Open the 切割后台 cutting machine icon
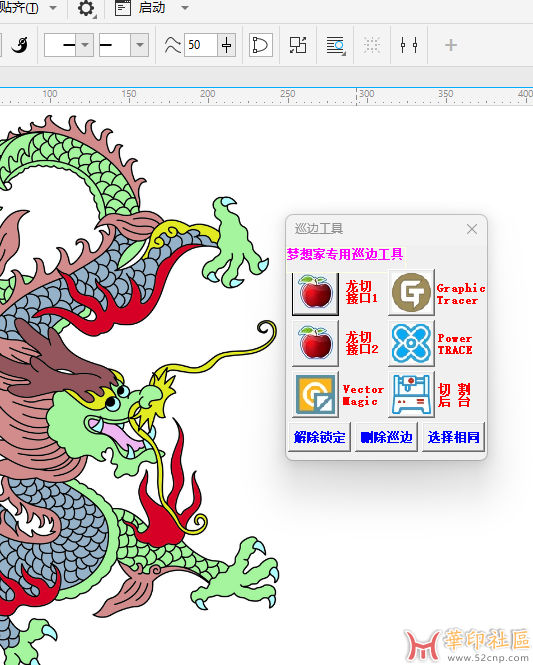The height and width of the screenshot is (665, 533). click(411, 394)
